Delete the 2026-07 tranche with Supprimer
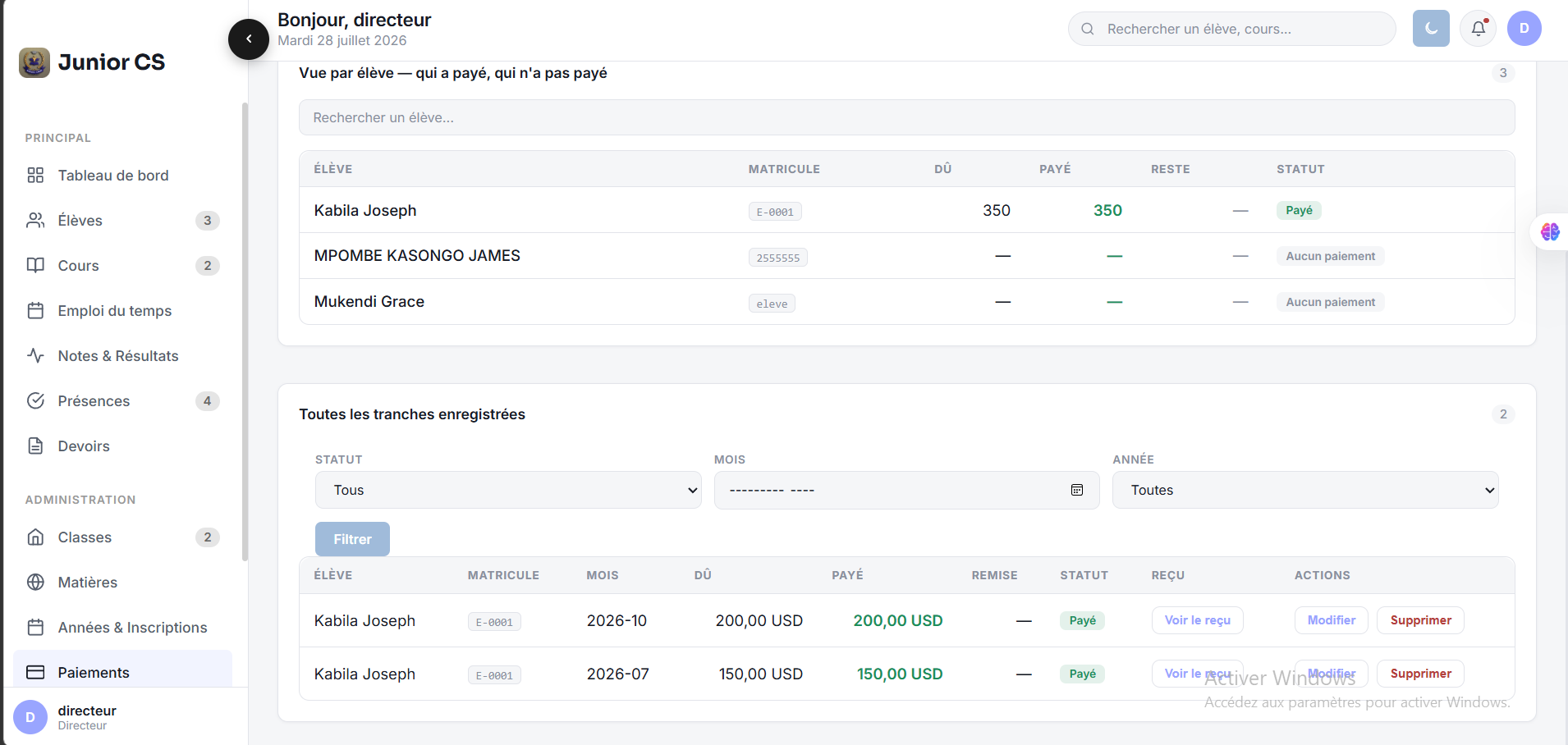The height and width of the screenshot is (745, 1568). click(1420, 674)
